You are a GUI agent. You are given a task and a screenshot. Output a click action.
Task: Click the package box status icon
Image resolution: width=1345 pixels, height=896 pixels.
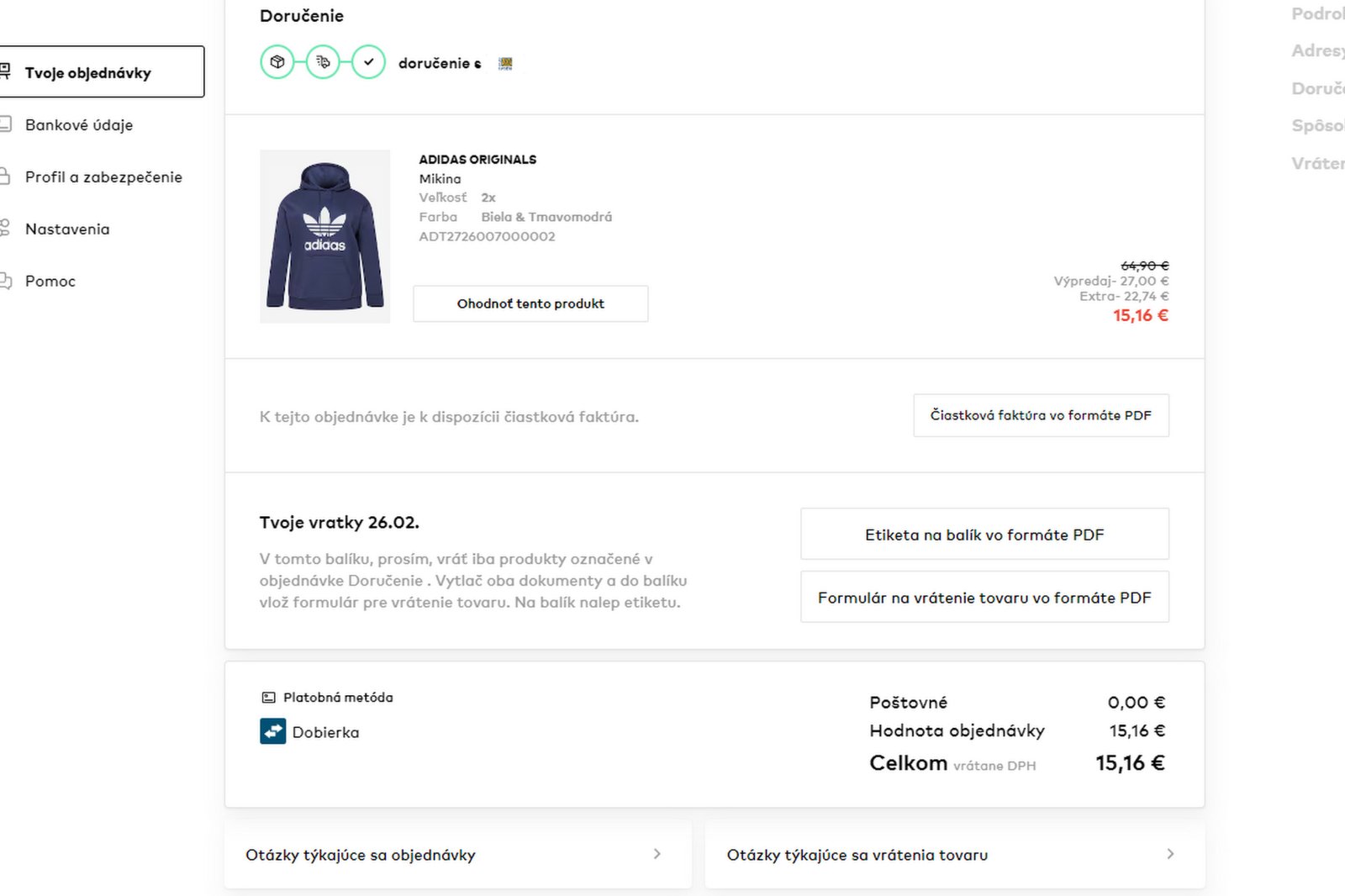[x=277, y=62]
